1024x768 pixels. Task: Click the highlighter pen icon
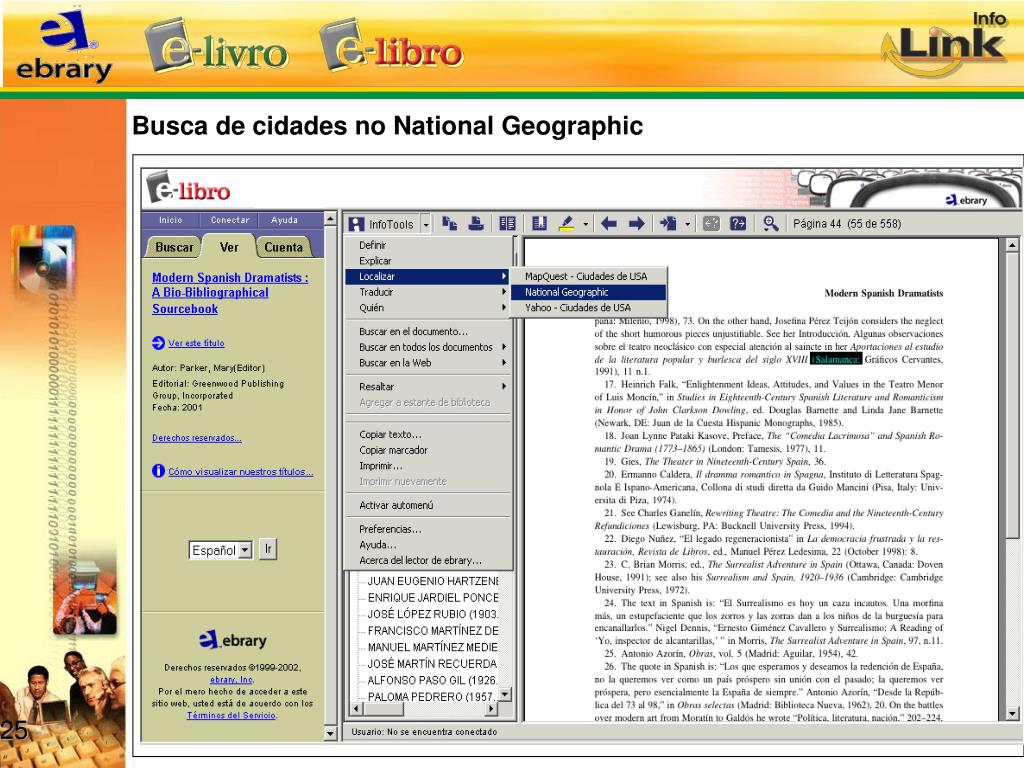(567, 223)
